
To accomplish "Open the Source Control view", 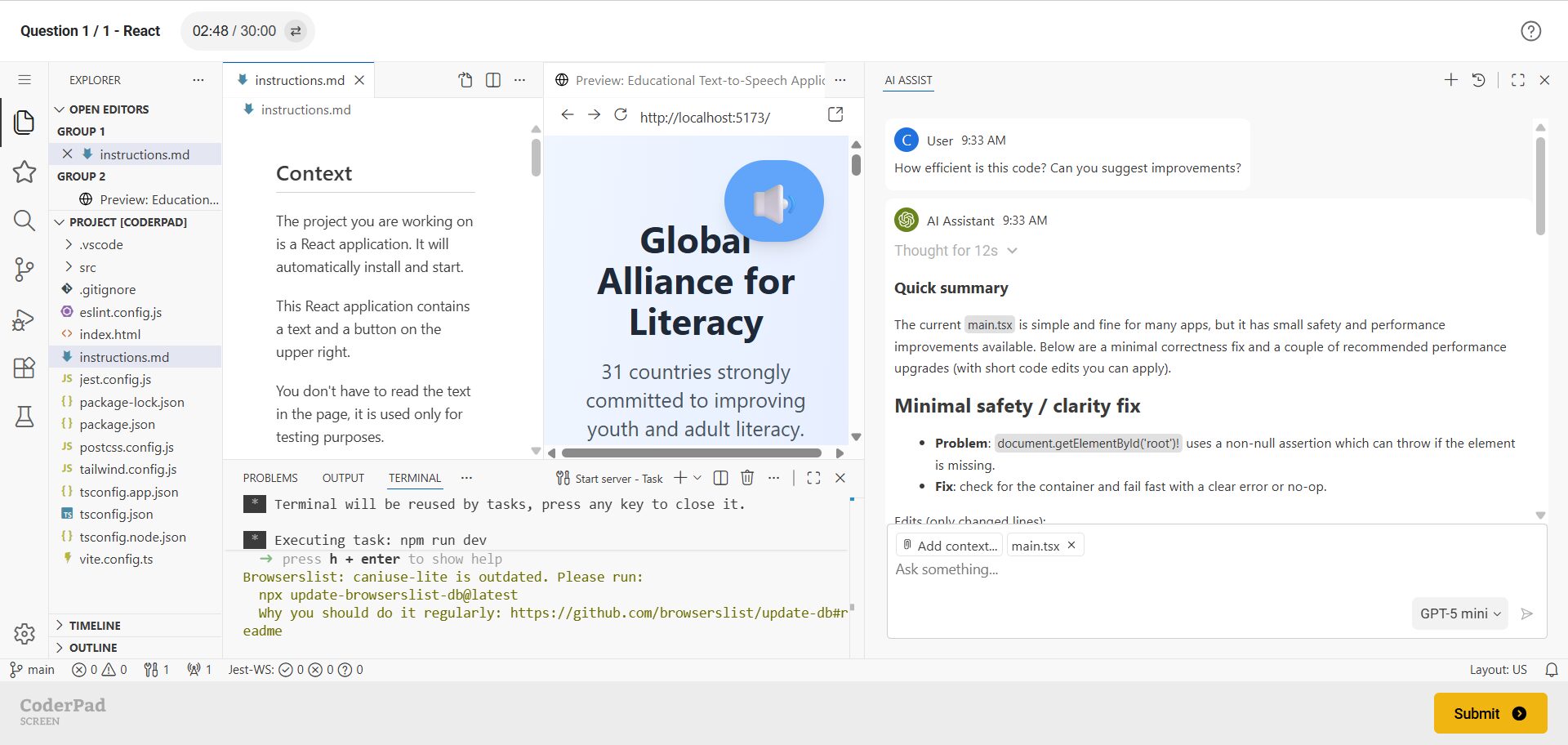I will [x=24, y=270].
